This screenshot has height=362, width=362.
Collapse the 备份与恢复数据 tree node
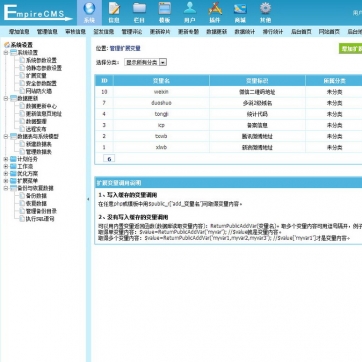(x=6, y=188)
